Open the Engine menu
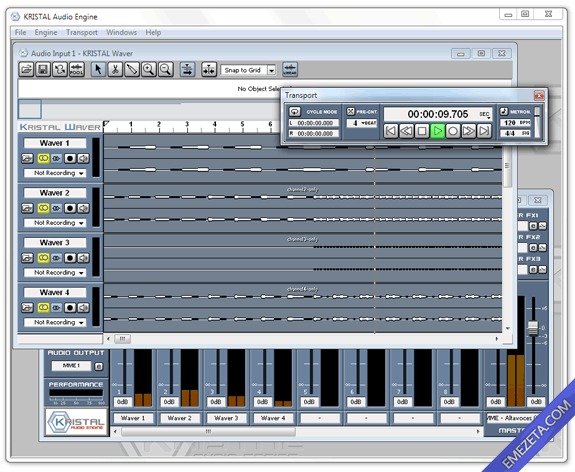This screenshot has width=575, height=472. [46, 32]
